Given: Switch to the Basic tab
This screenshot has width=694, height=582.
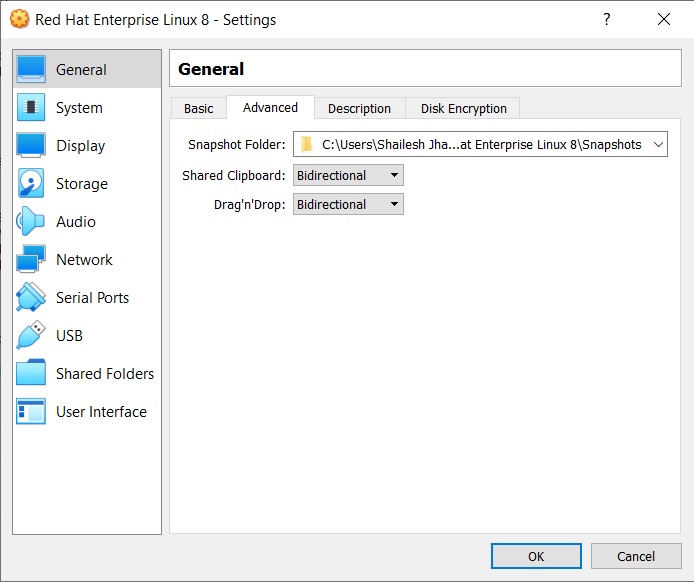Looking at the screenshot, I should coord(199,108).
